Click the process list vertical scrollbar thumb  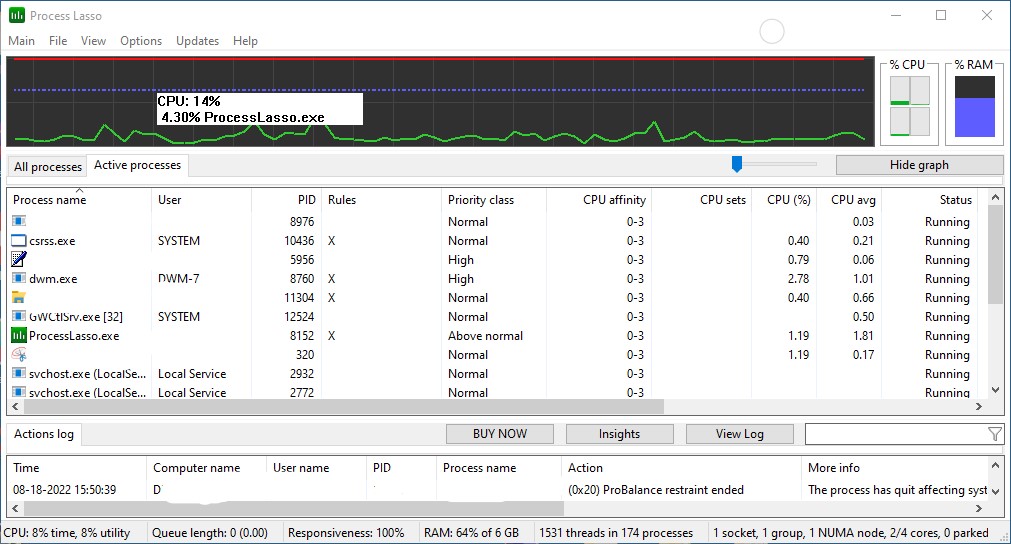pyautogui.click(x=996, y=255)
